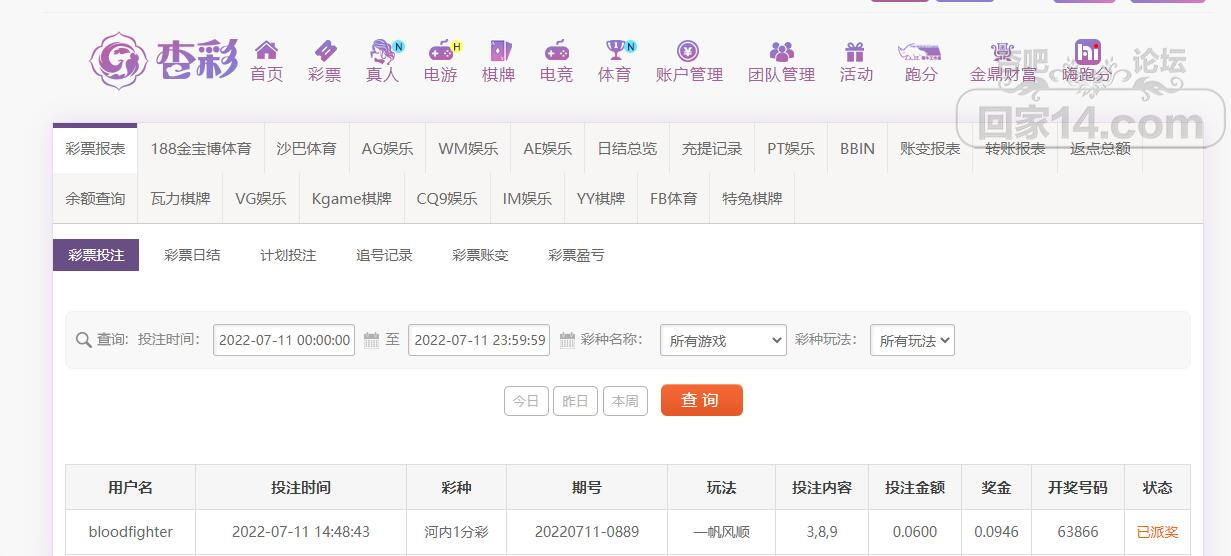Open the 电游 gamepad icon
The height and width of the screenshot is (556, 1231).
tap(441, 50)
